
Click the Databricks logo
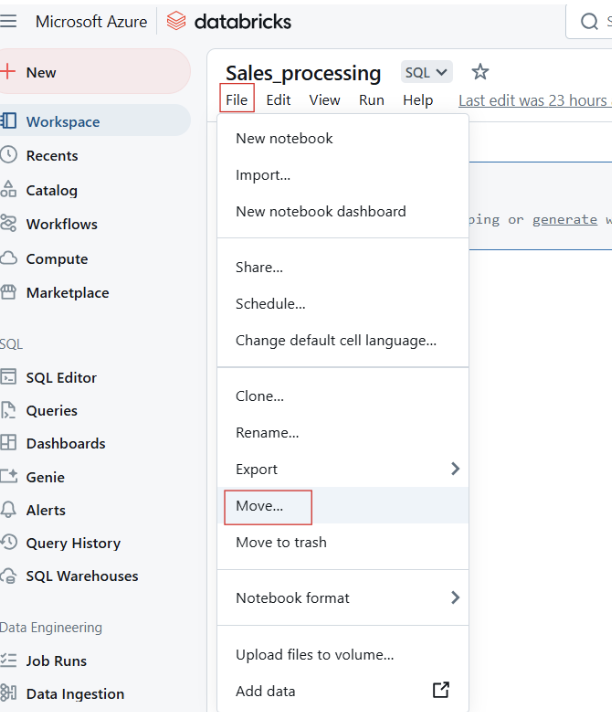click(x=229, y=21)
